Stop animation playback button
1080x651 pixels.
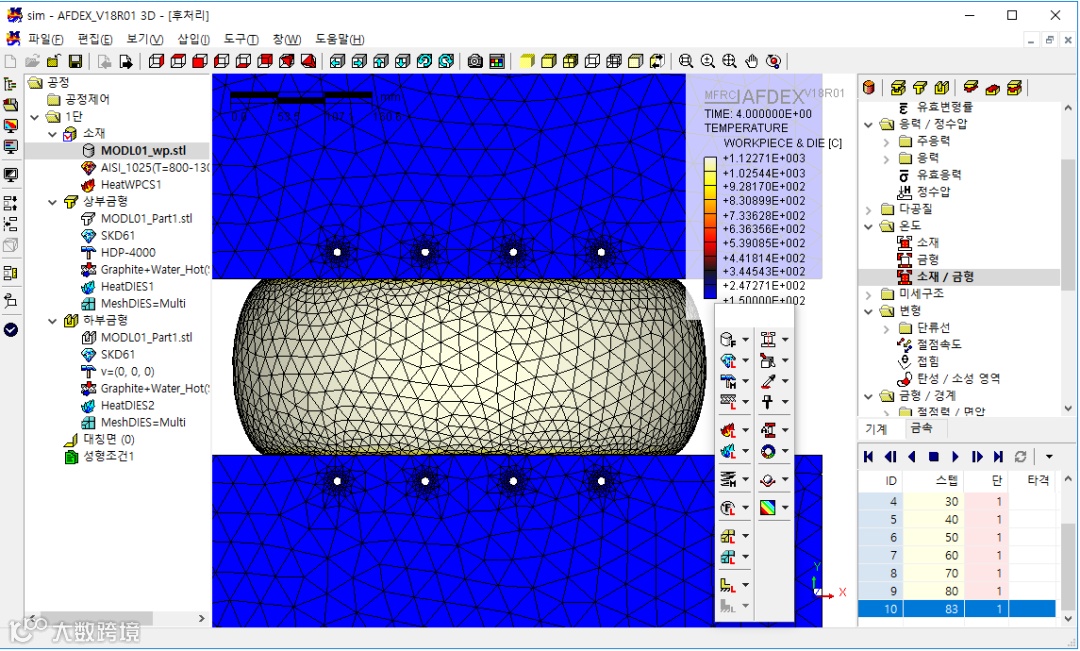pyautogui.click(x=933, y=457)
